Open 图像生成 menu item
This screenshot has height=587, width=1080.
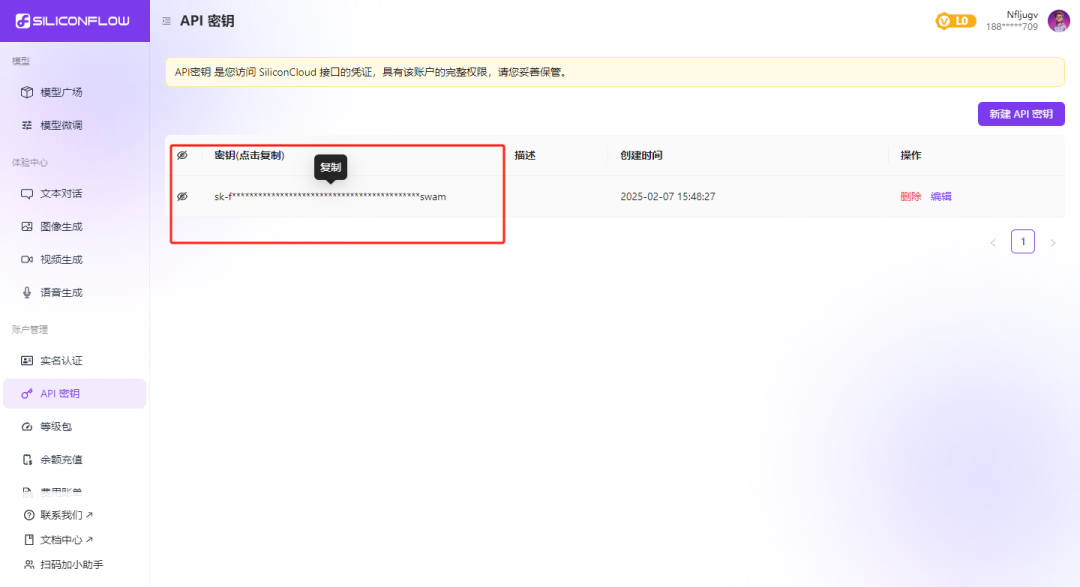click(74, 227)
